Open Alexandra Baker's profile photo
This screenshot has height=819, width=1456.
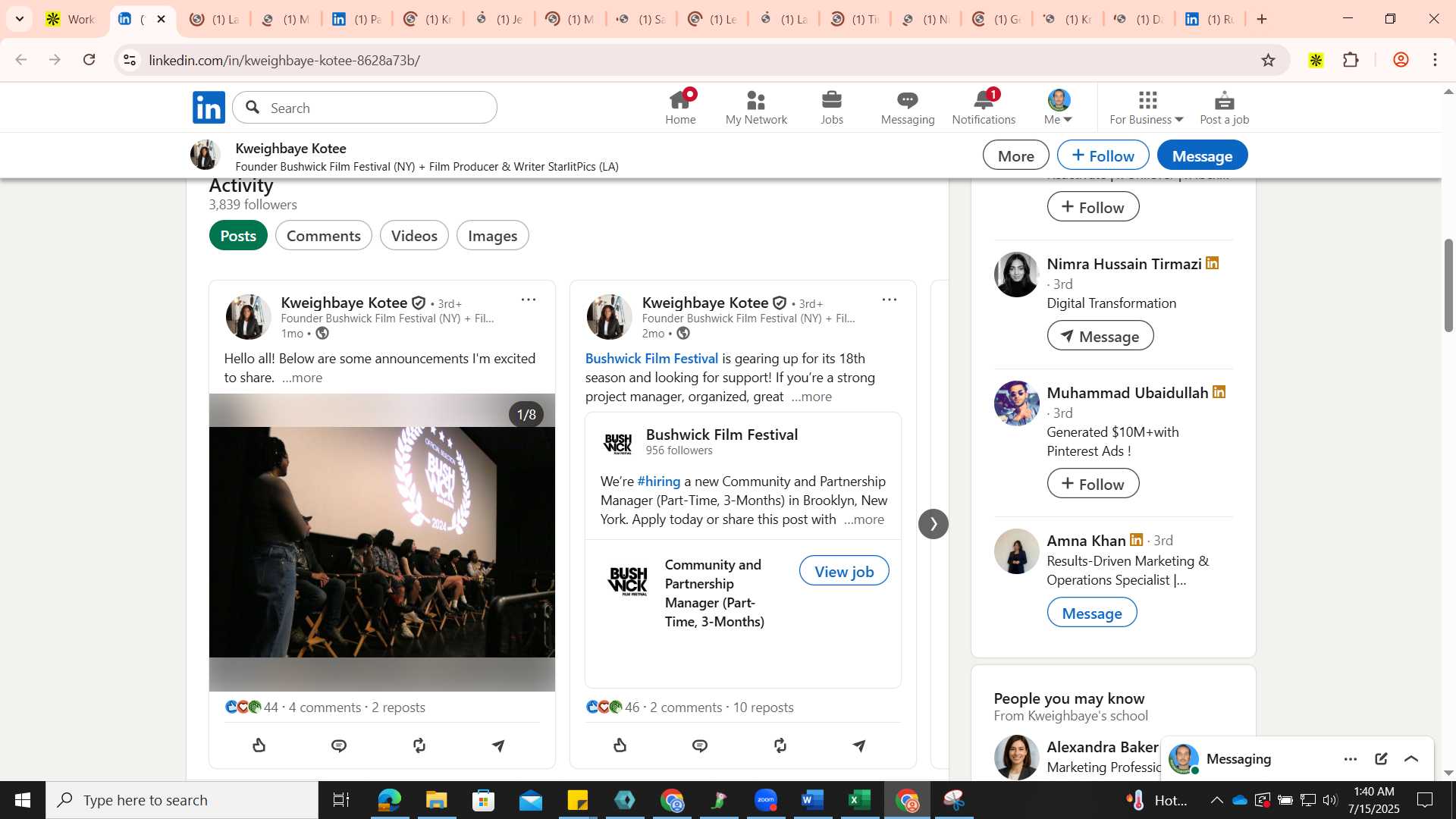point(1016,757)
